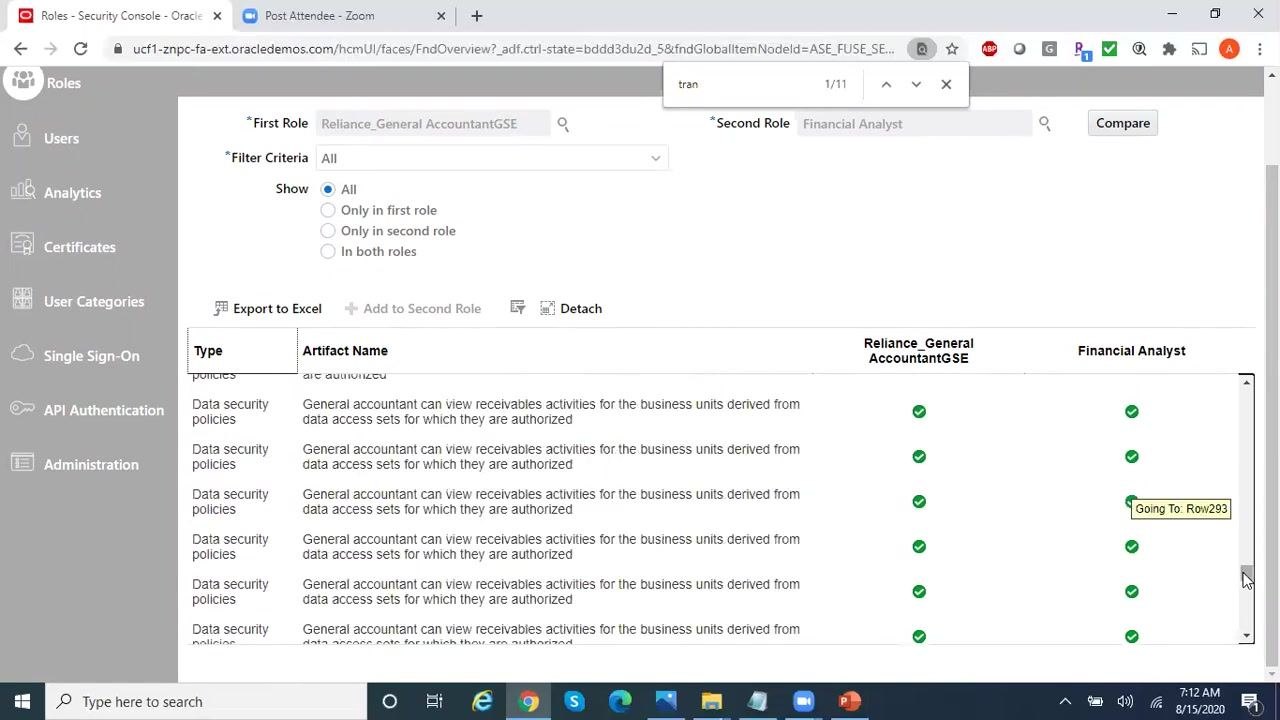Show hidden system tray icons
Image resolution: width=1280 pixels, height=720 pixels.
(1065, 701)
